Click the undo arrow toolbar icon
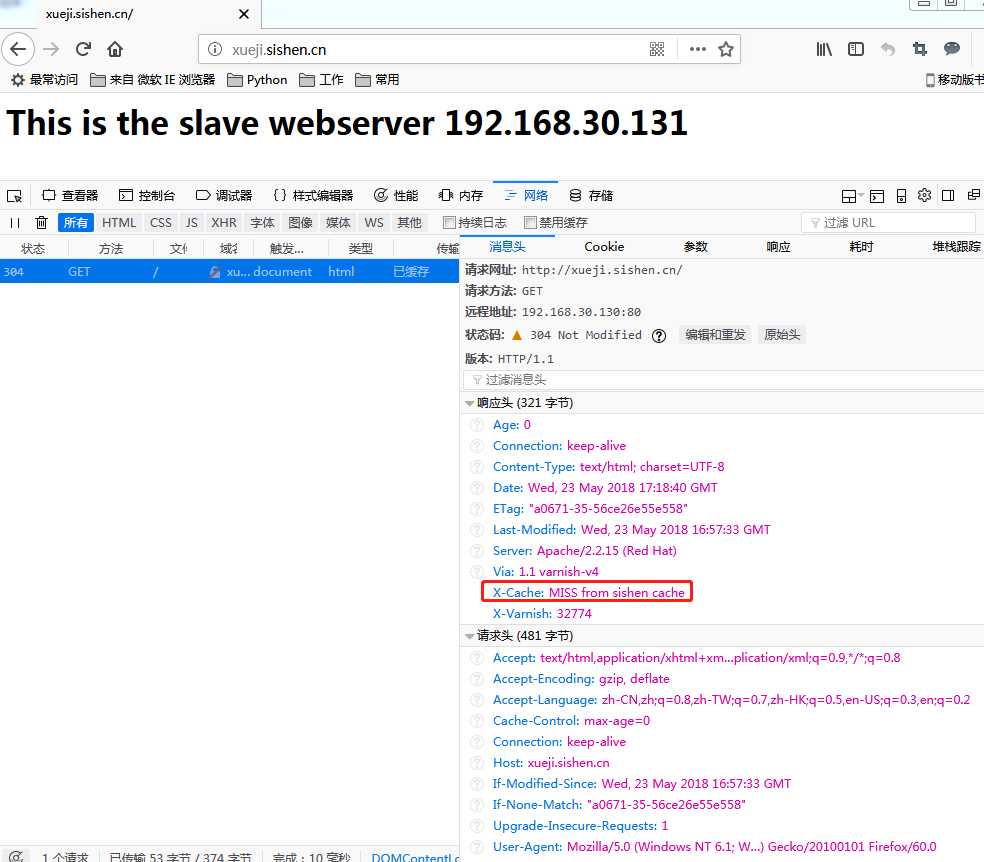984x862 pixels. [888, 49]
